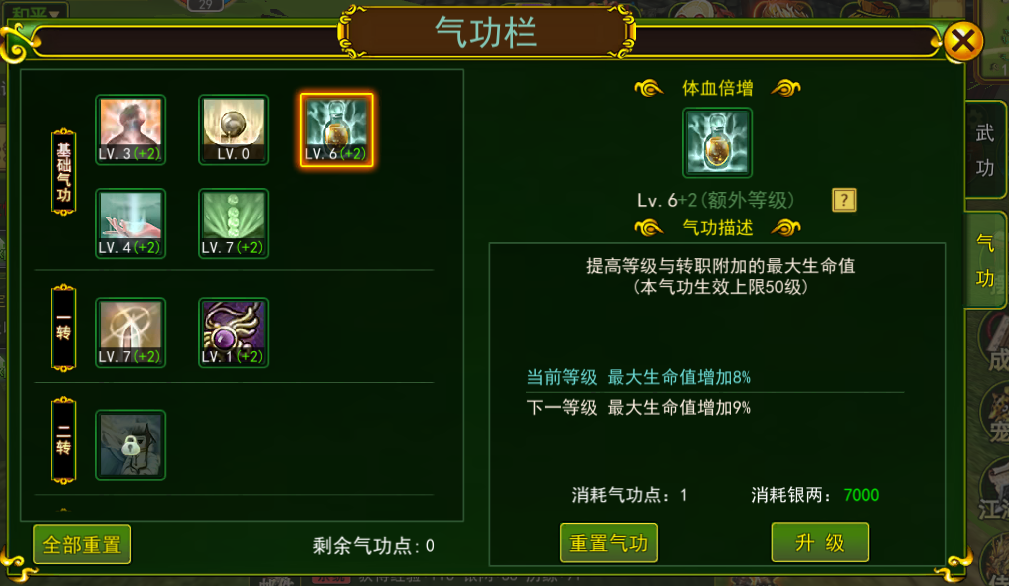1009x586 pixels.
Task: Select the LV. 1 purple gem amulet skill
Action: click(x=234, y=333)
